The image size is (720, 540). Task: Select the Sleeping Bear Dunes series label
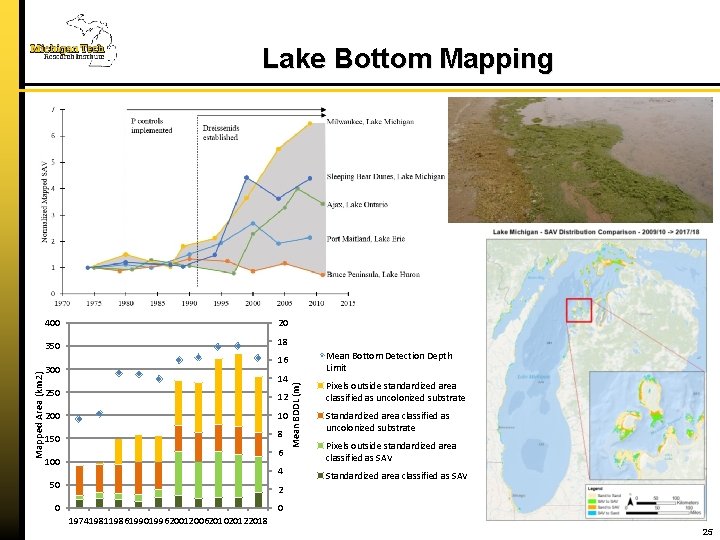(386, 176)
